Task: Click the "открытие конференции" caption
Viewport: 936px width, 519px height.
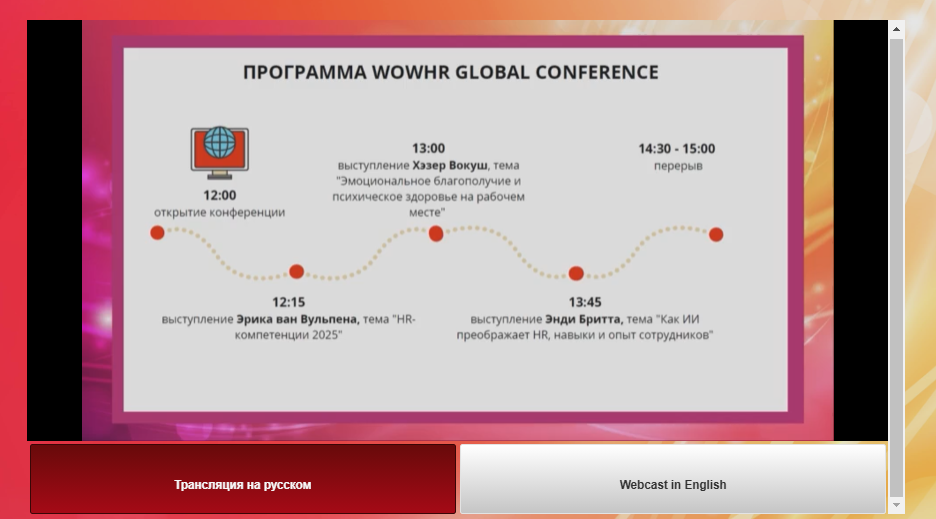Action: (219, 212)
